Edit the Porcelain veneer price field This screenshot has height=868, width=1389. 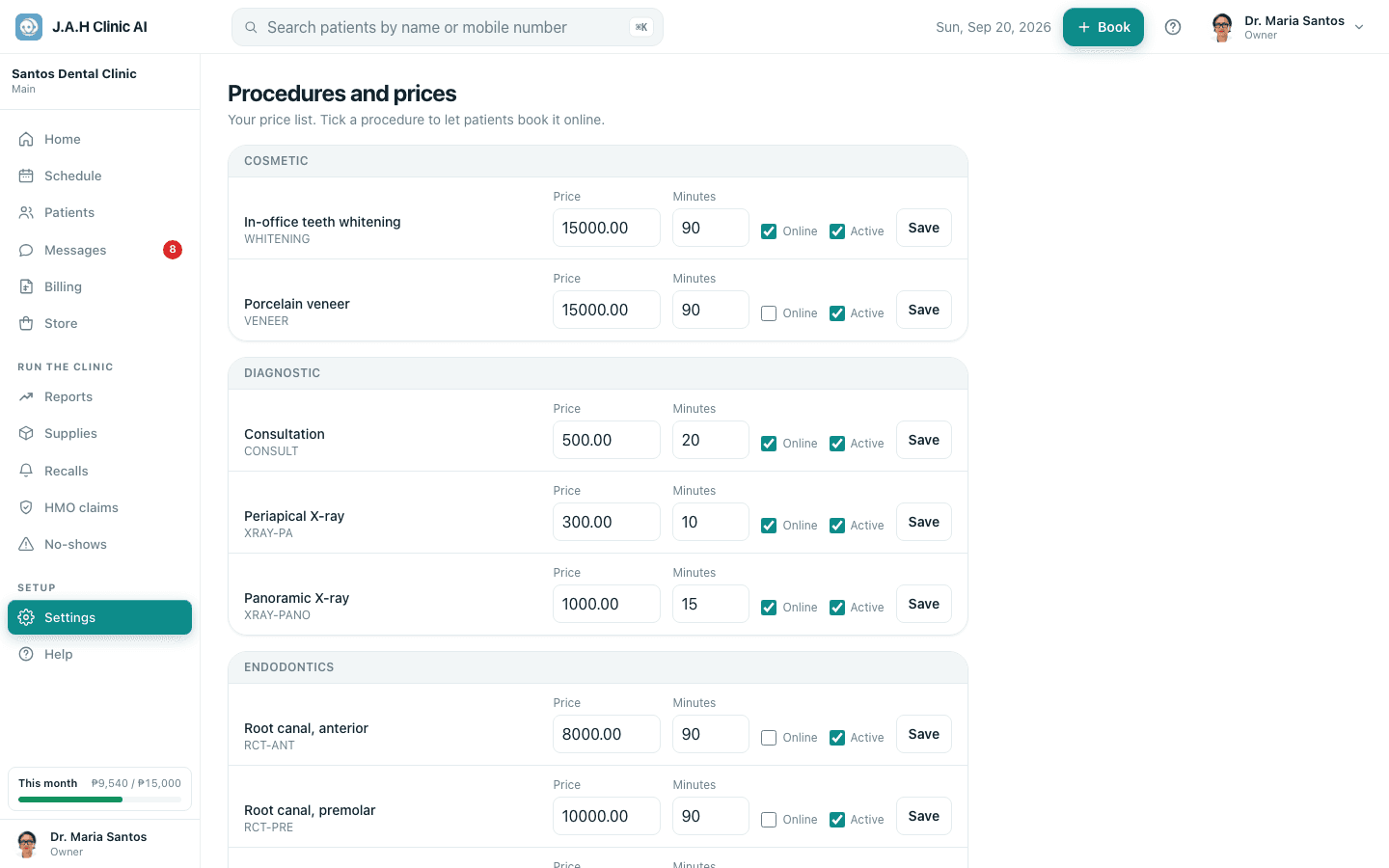coord(607,310)
